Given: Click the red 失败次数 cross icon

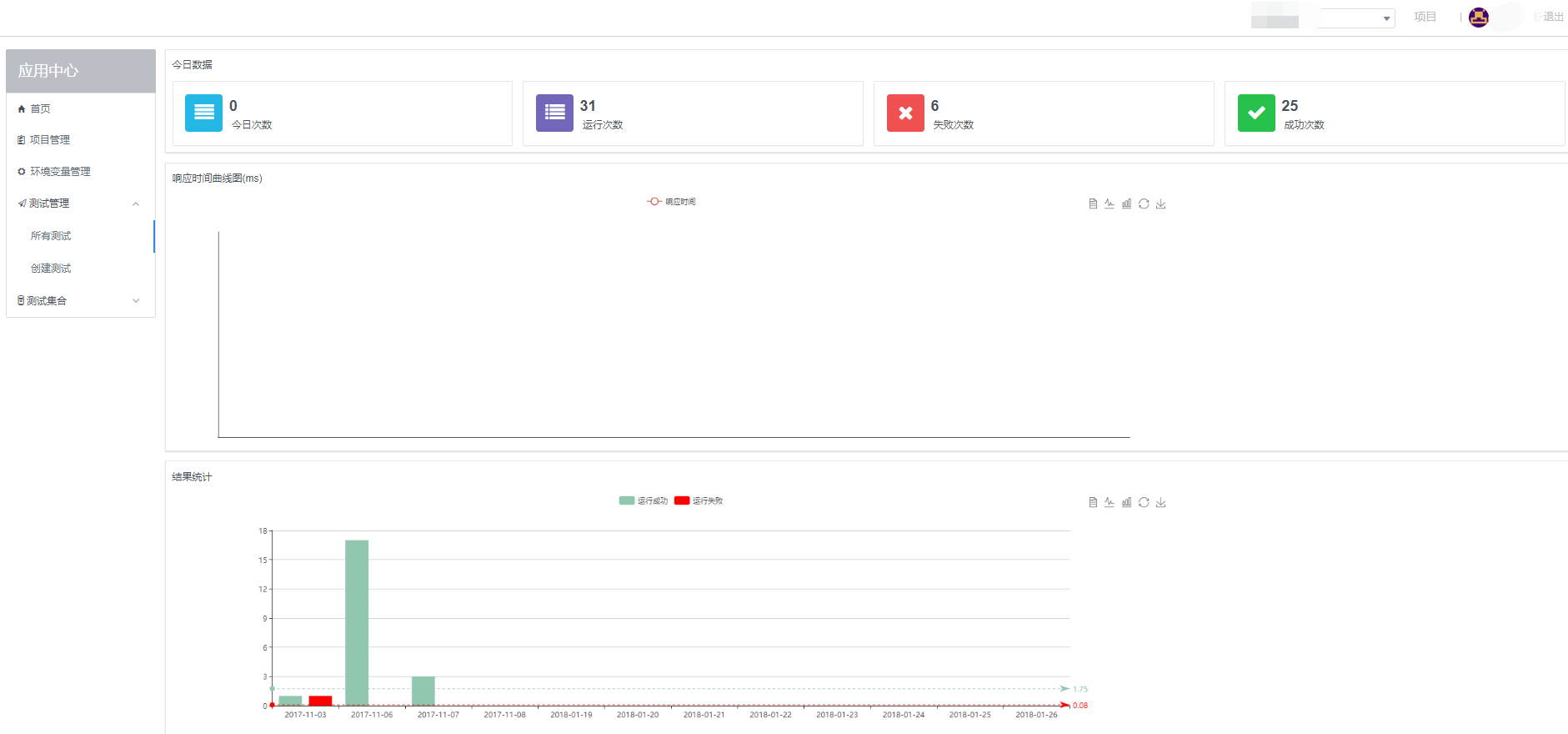Looking at the screenshot, I should [x=905, y=113].
